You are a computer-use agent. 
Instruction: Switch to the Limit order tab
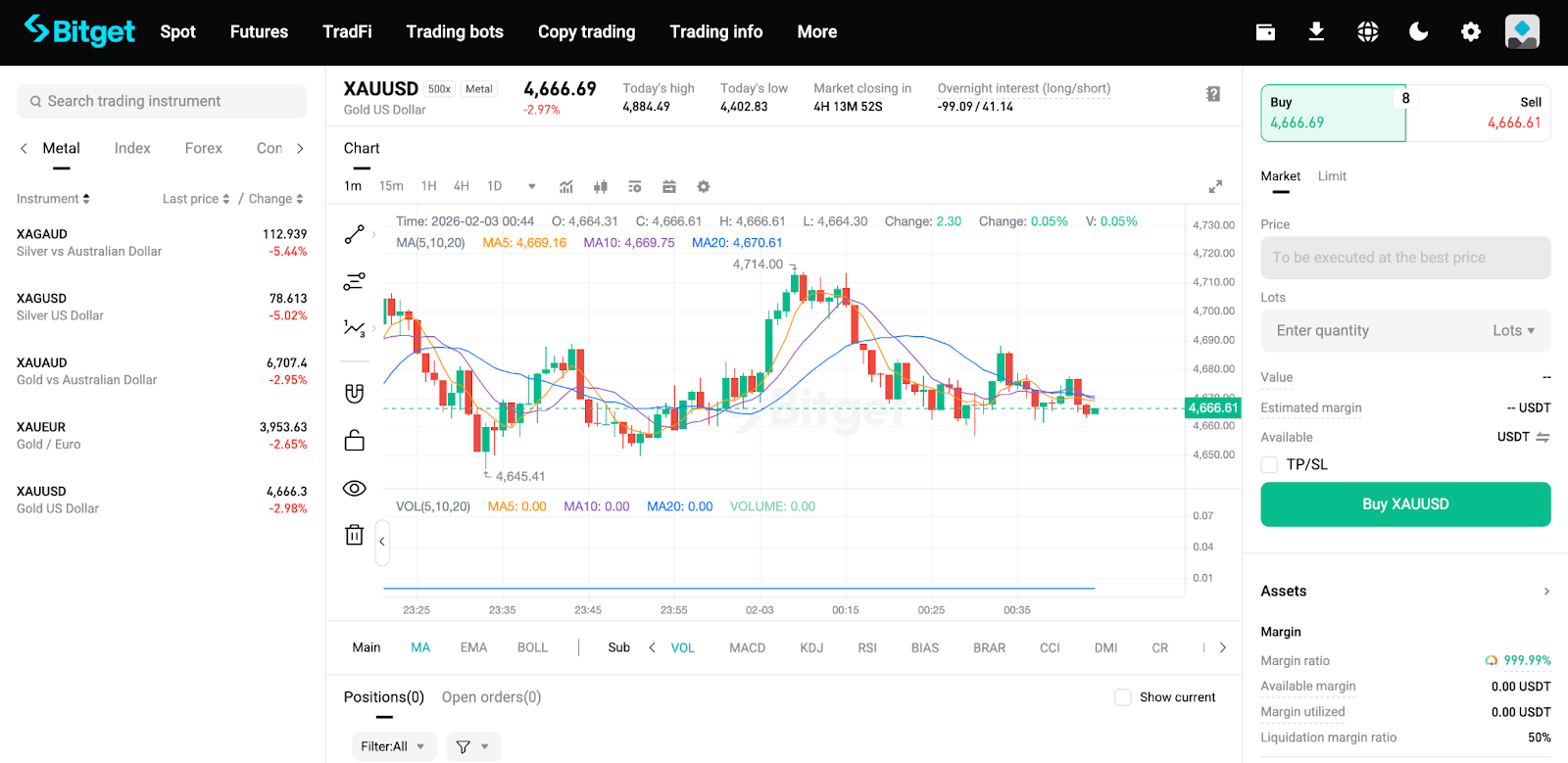(x=1332, y=176)
